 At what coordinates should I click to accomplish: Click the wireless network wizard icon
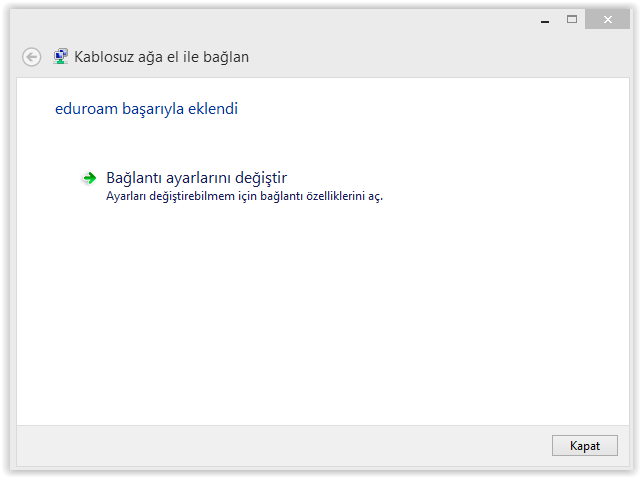[61, 56]
